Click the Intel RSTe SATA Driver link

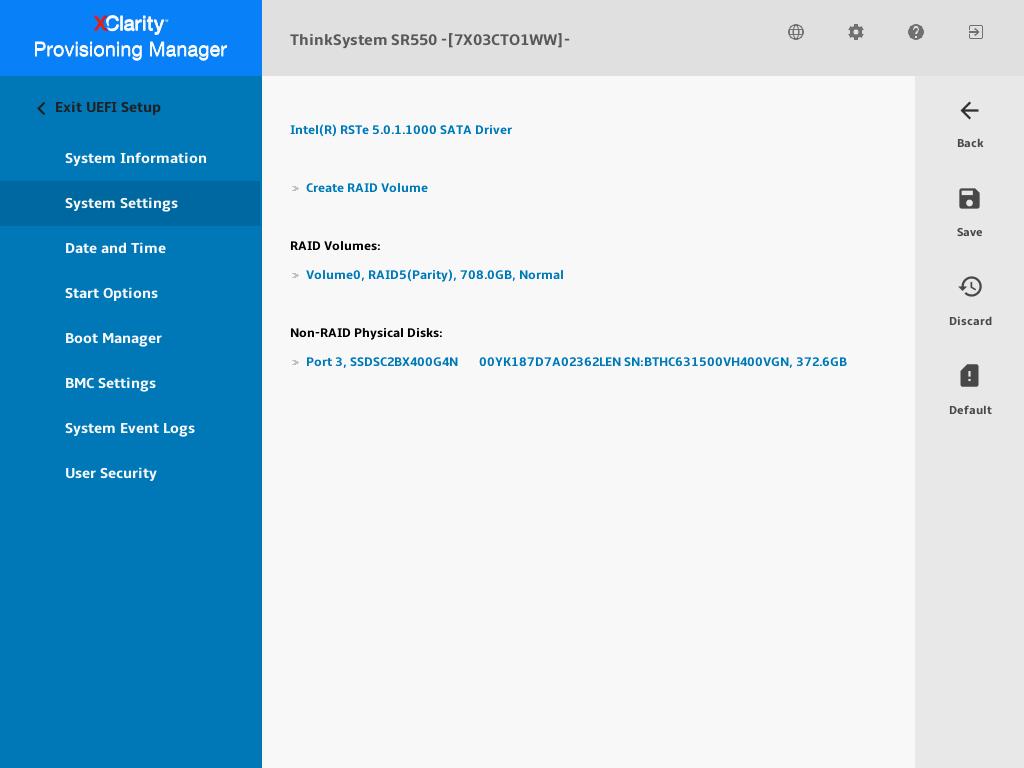[401, 130]
